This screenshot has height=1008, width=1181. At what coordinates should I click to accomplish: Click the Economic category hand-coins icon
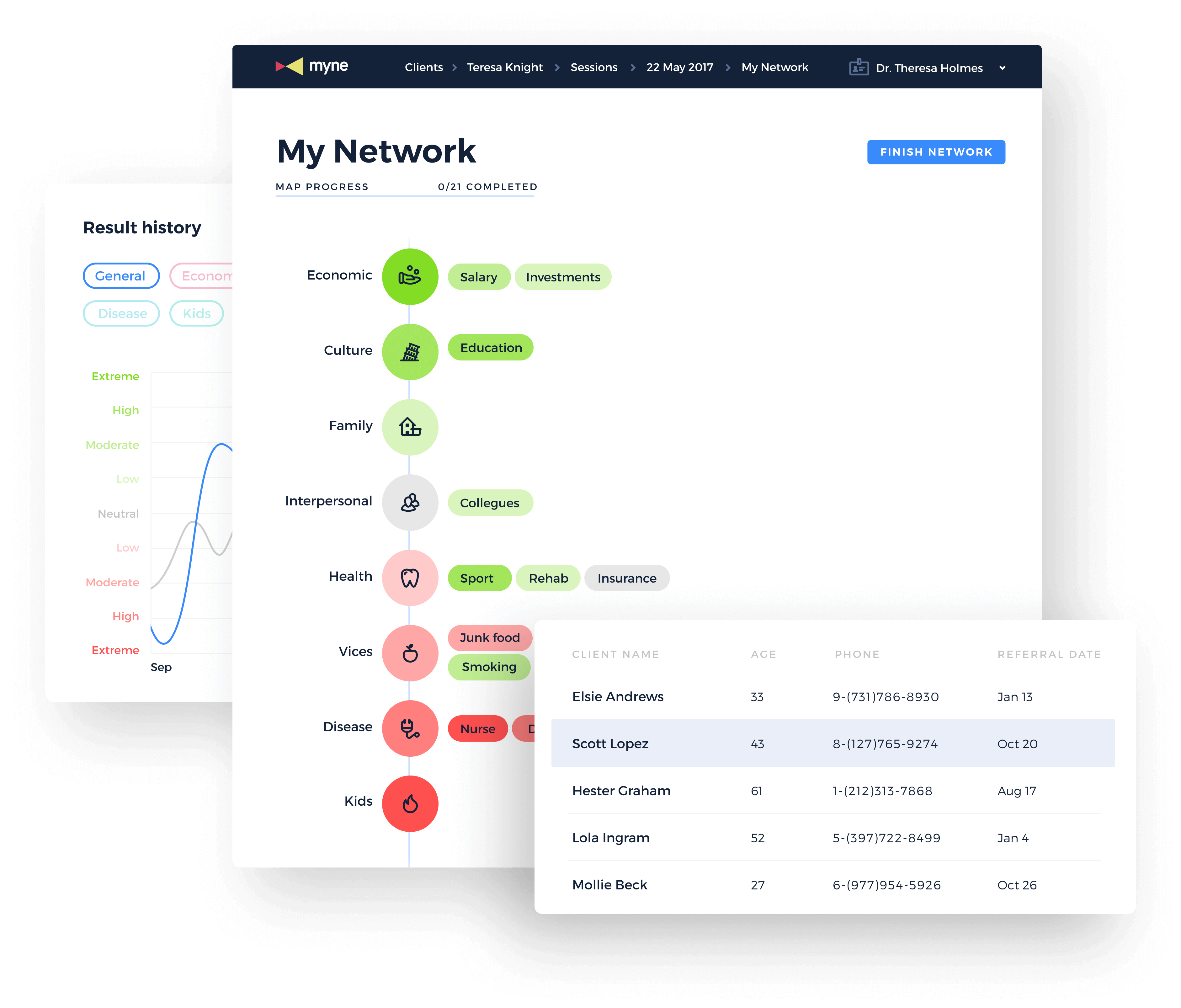pyautogui.click(x=410, y=276)
